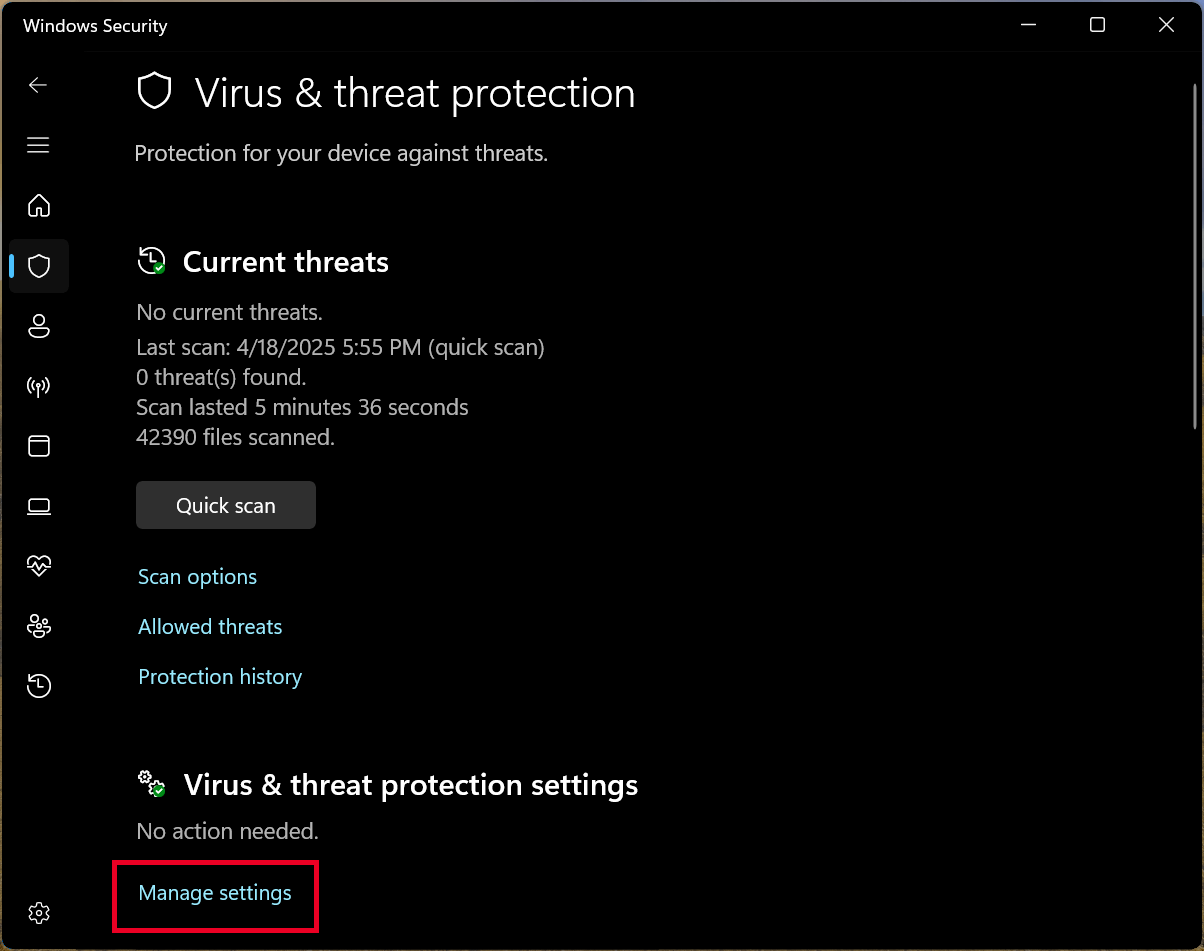The image size is (1204, 951).
Task: View Allowed threats
Action: (210, 626)
